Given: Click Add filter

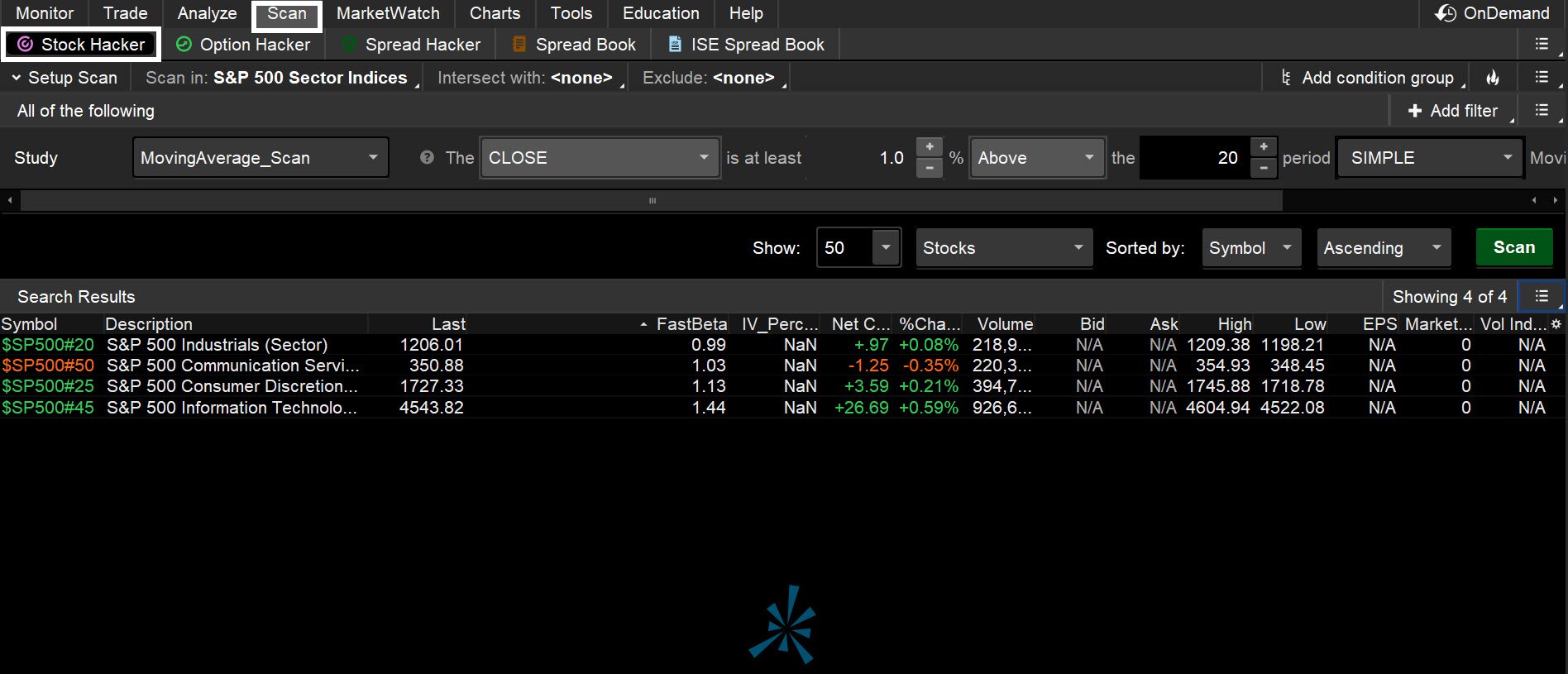Looking at the screenshot, I should coord(1453,111).
